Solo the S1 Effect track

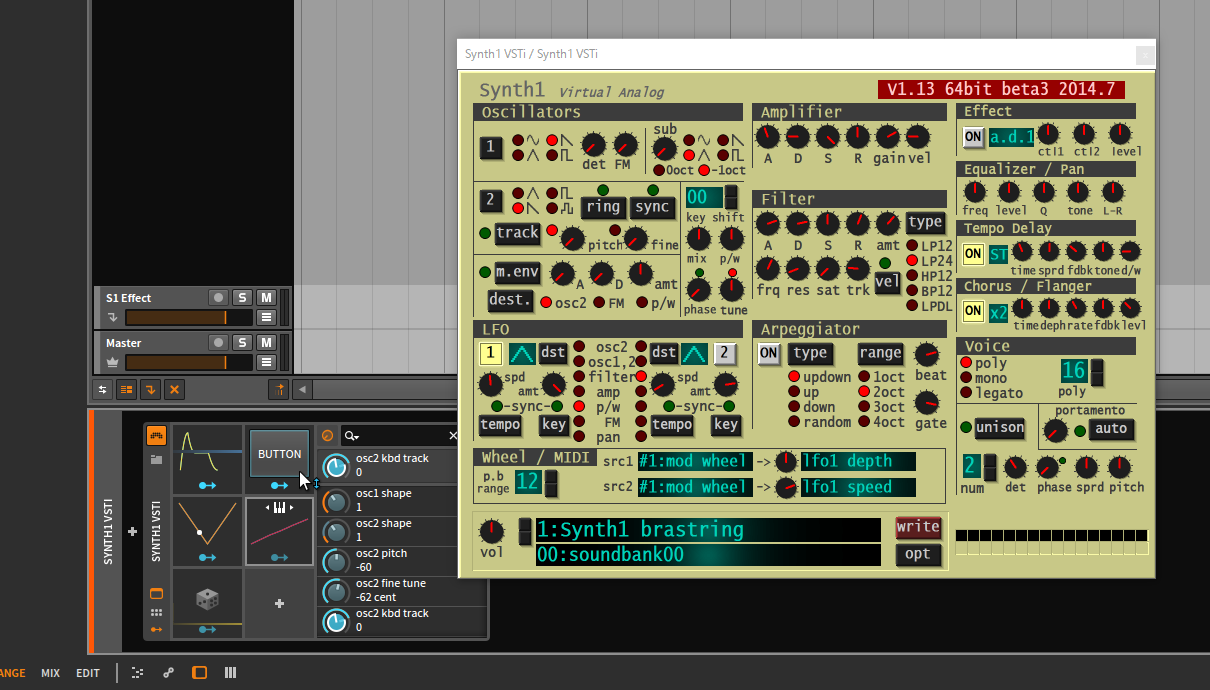tap(242, 298)
